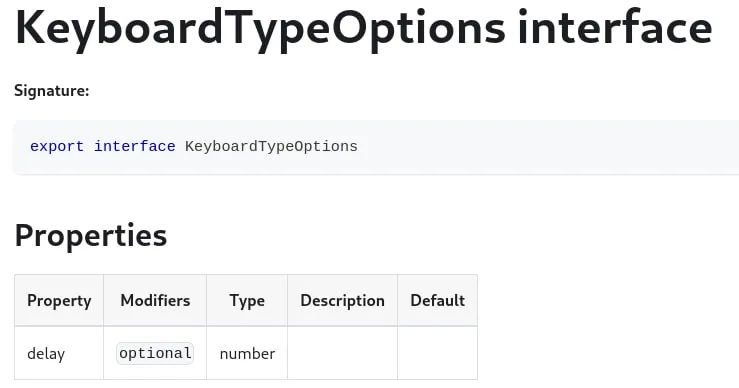Click the Description column header

click(x=343, y=300)
